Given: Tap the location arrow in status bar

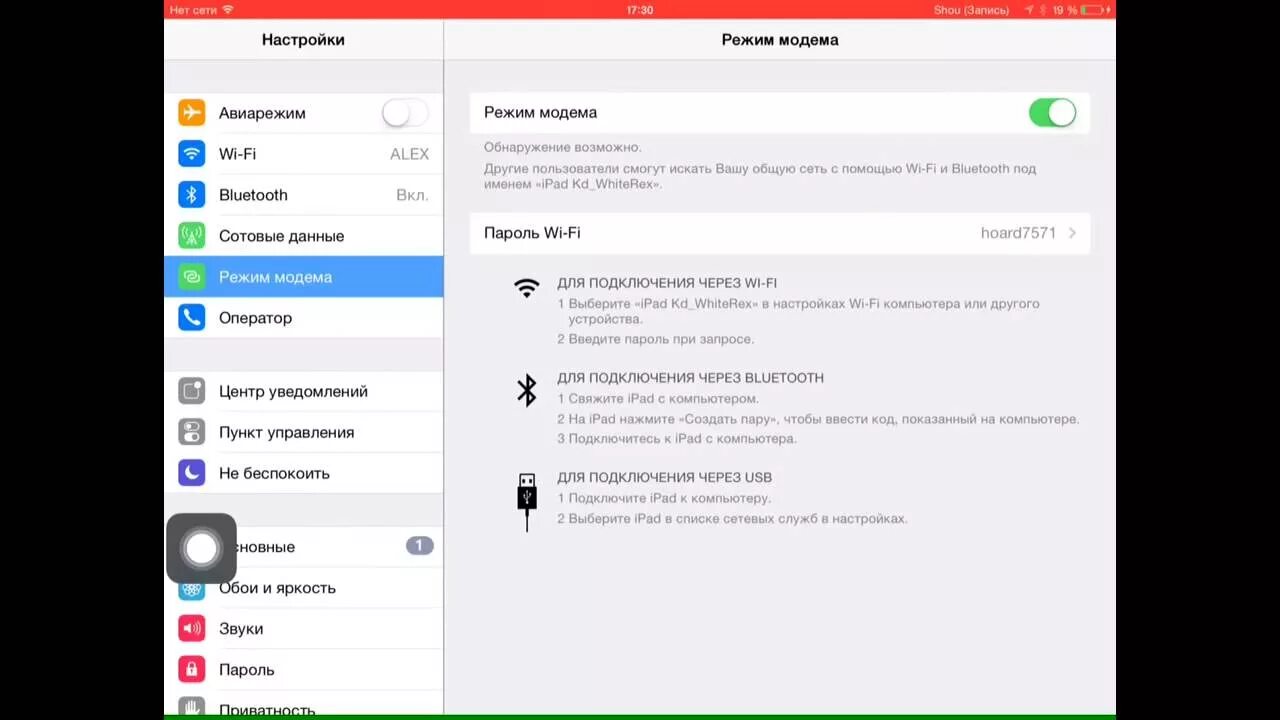Looking at the screenshot, I should coord(1029,10).
